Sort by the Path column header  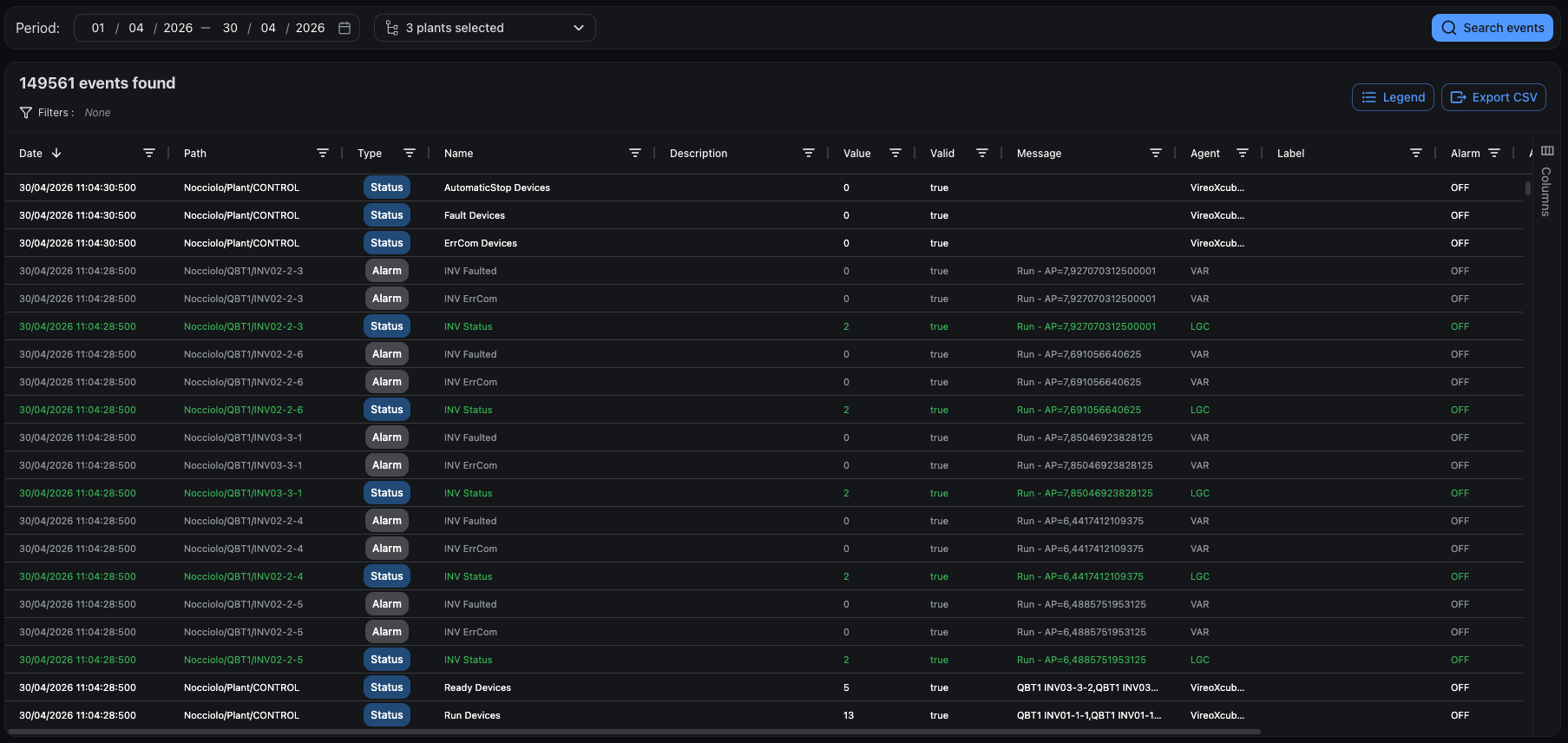click(195, 153)
